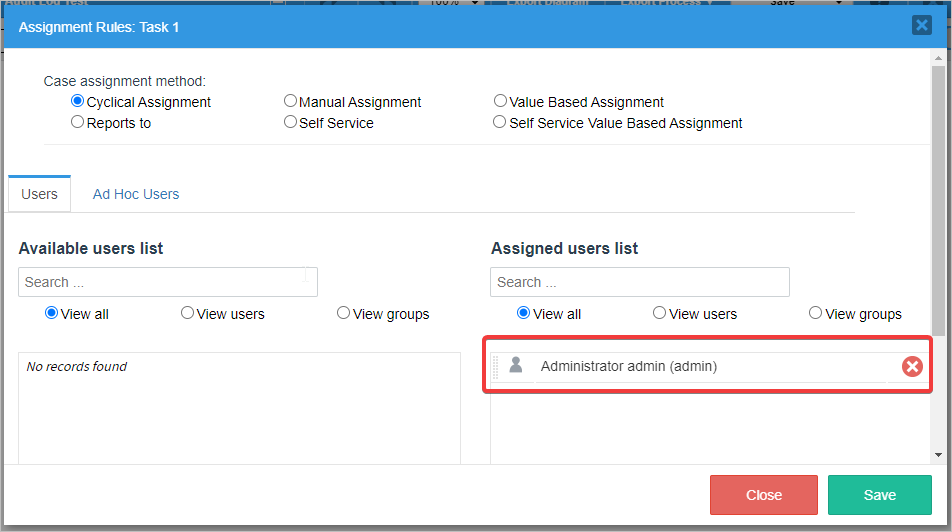
Task: Click the user icon beside Administrator admin
Action: coord(516,365)
